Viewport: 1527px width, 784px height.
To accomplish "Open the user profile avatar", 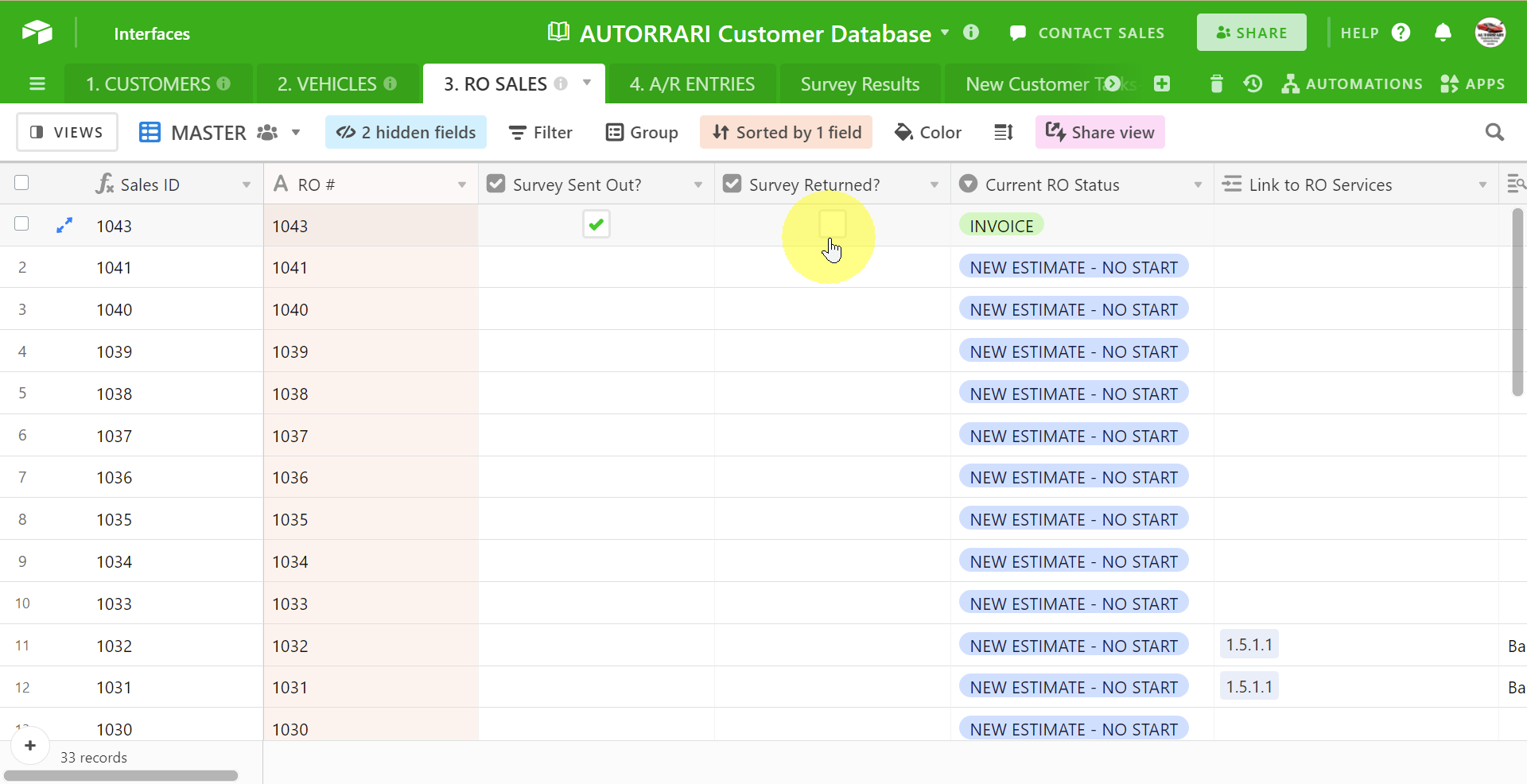I will [1490, 33].
